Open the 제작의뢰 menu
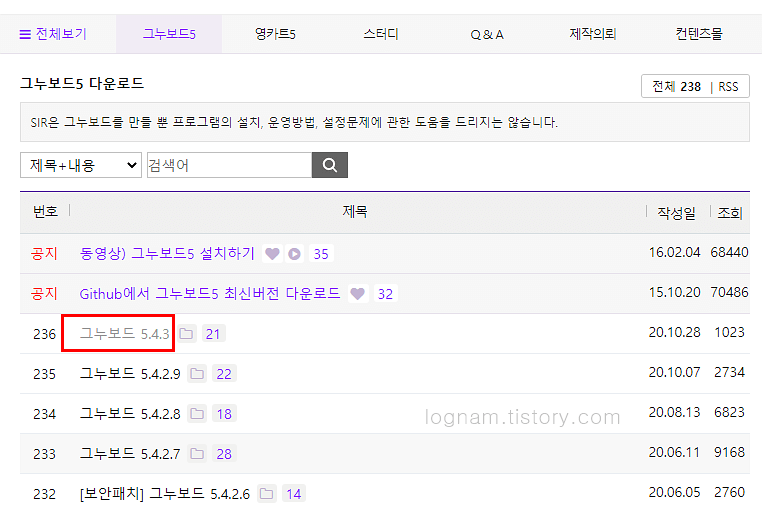 593,34
